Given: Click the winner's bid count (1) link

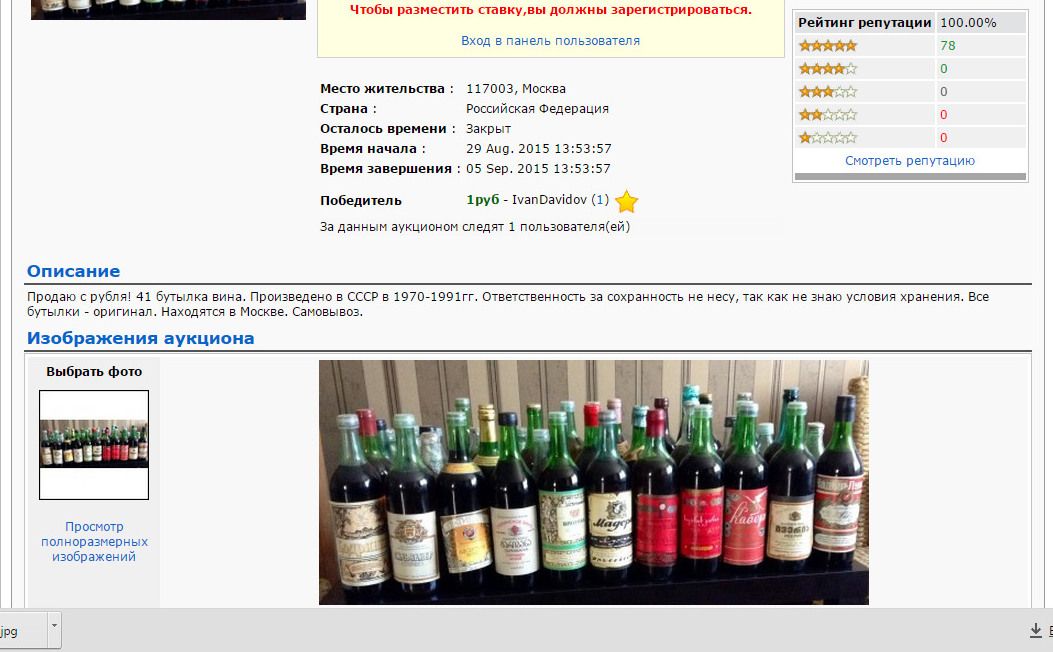Looking at the screenshot, I should pyautogui.click(x=600, y=199).
